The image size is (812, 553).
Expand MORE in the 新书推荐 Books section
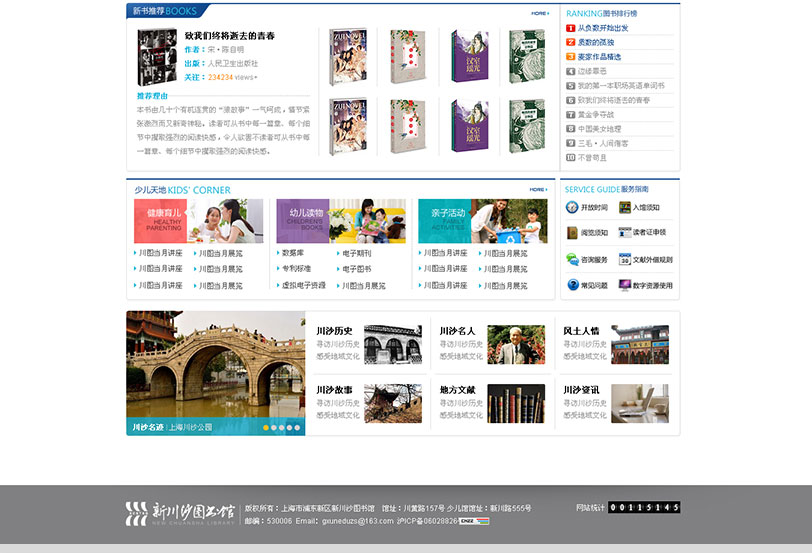[540, 13]
